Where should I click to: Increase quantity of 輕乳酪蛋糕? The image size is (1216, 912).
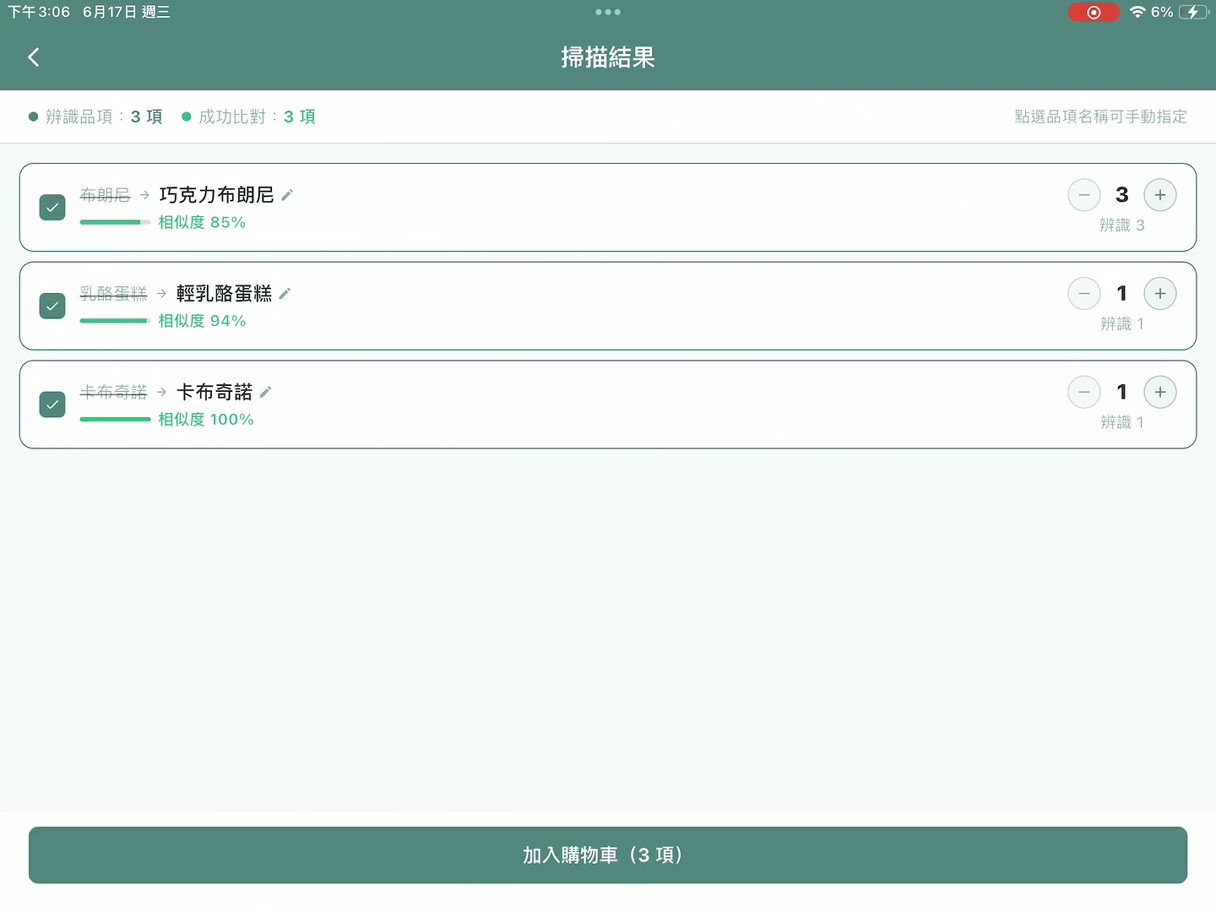(x=1160, y=293)
